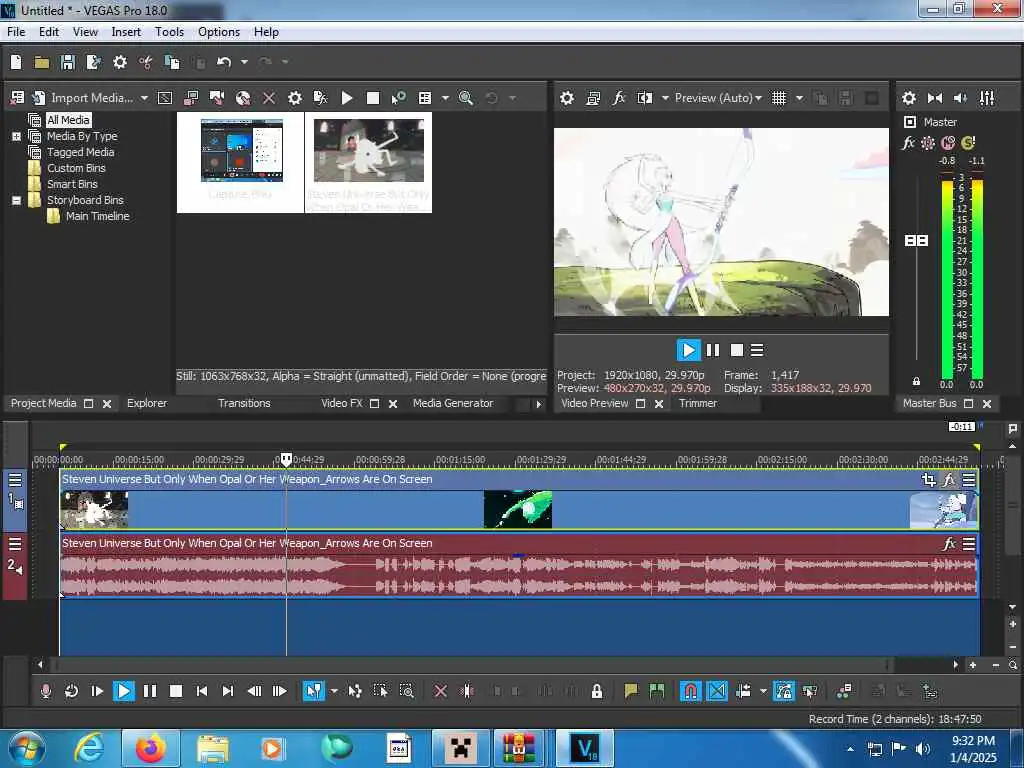The image size is (1024, 768).
Task: Switch to the Media Generator tab
Action: [453, 404]
